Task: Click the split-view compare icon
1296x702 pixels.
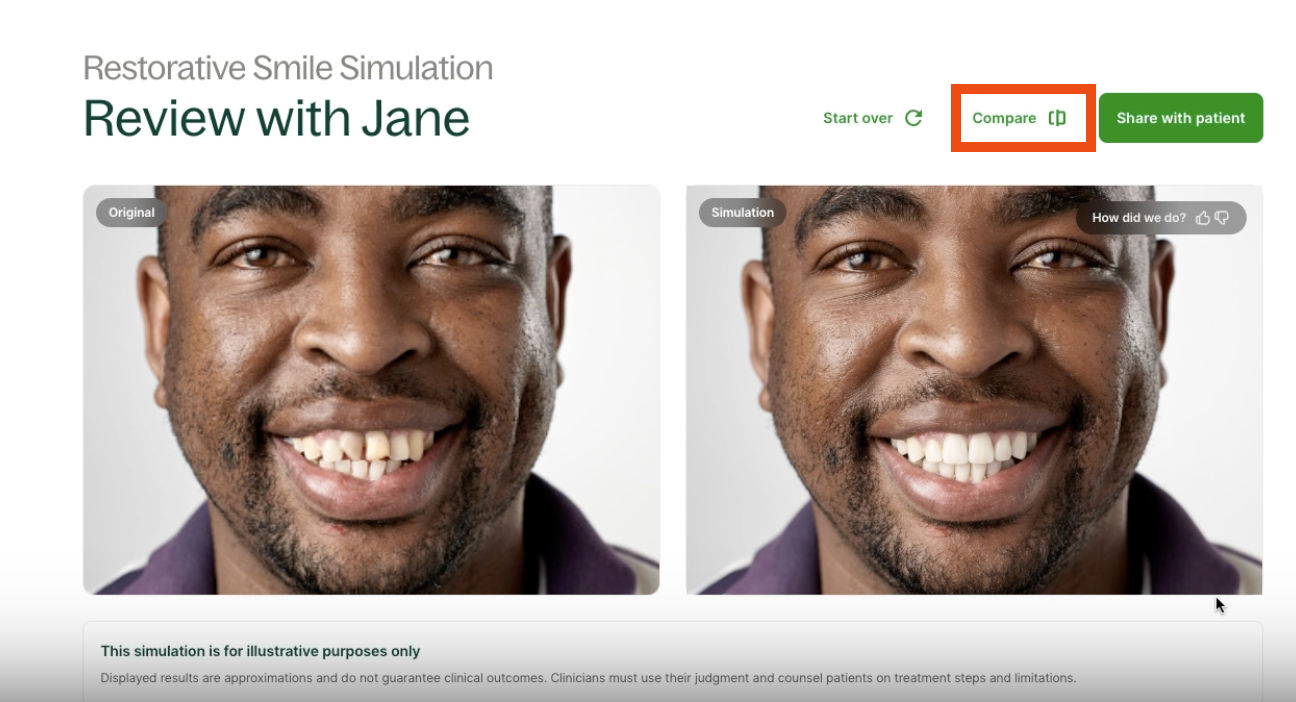Action: [x=1057, y=118]
